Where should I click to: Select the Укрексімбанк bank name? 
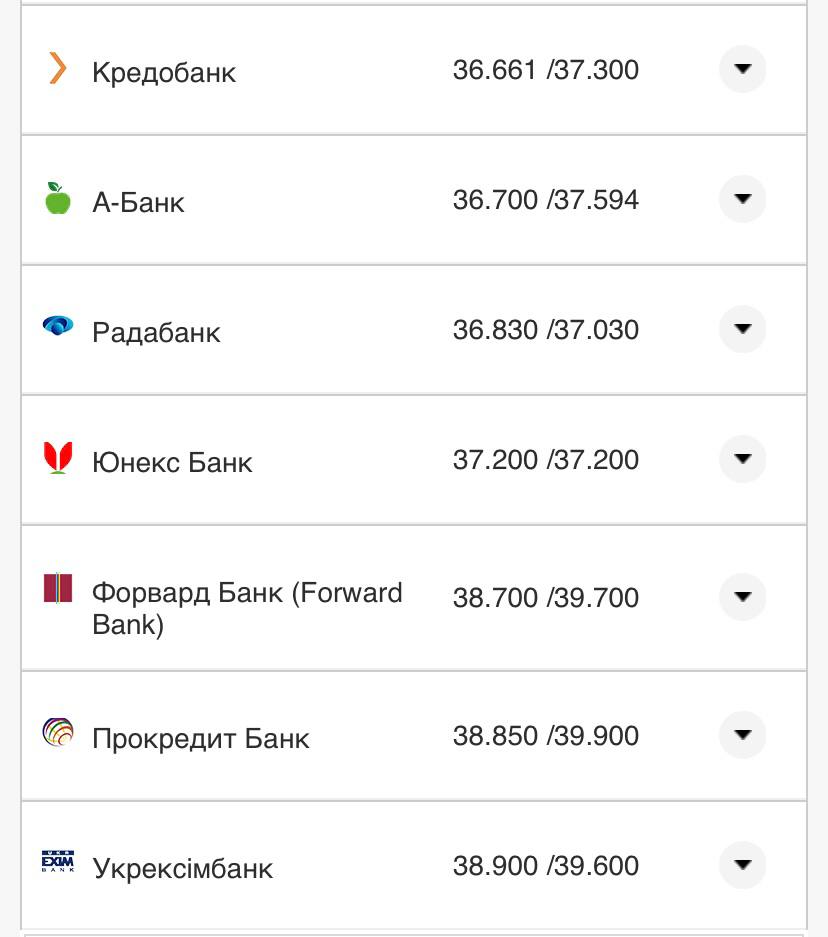tap(182, 868)
